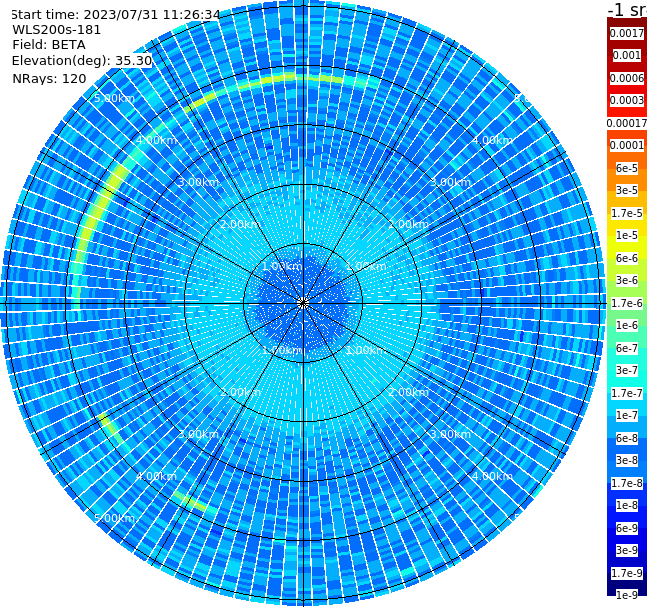Click the scan origin at the plot center
This screenshot has width=647, height=607.
tap(303, 303)
